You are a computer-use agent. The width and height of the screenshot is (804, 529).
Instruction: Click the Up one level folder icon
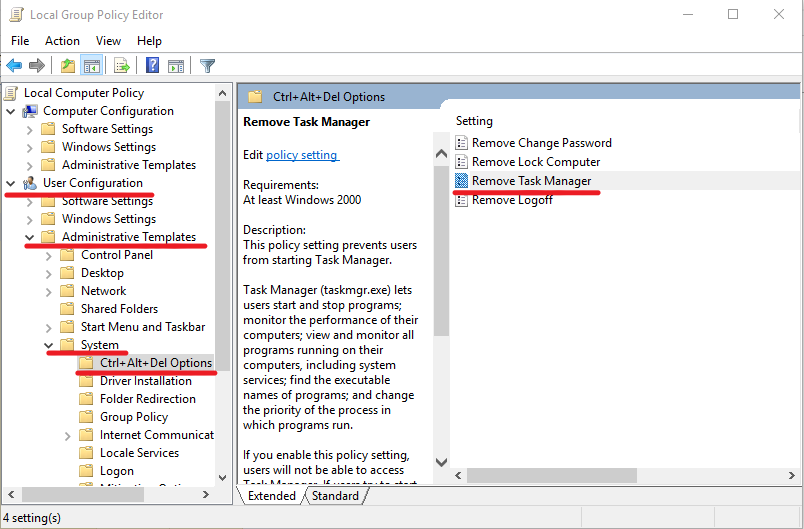[68, 66]
